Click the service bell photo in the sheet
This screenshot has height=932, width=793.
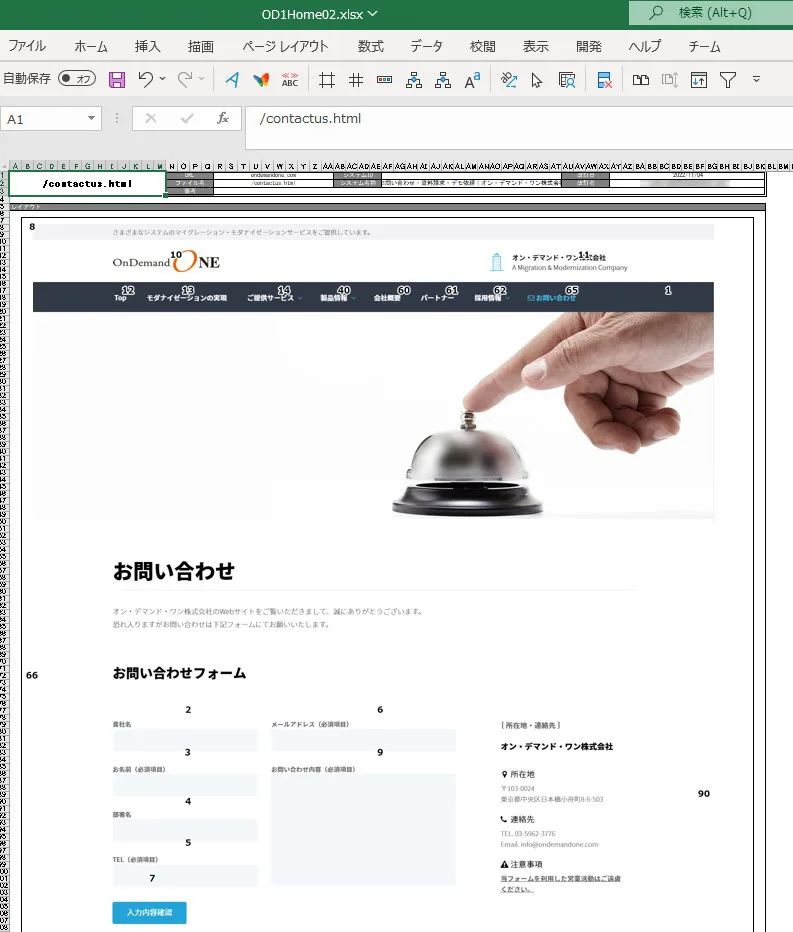[373, 417]
